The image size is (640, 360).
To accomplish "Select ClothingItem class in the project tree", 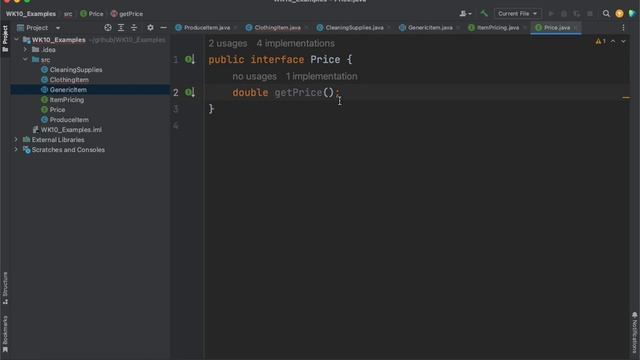I will [x=69, y=80].
